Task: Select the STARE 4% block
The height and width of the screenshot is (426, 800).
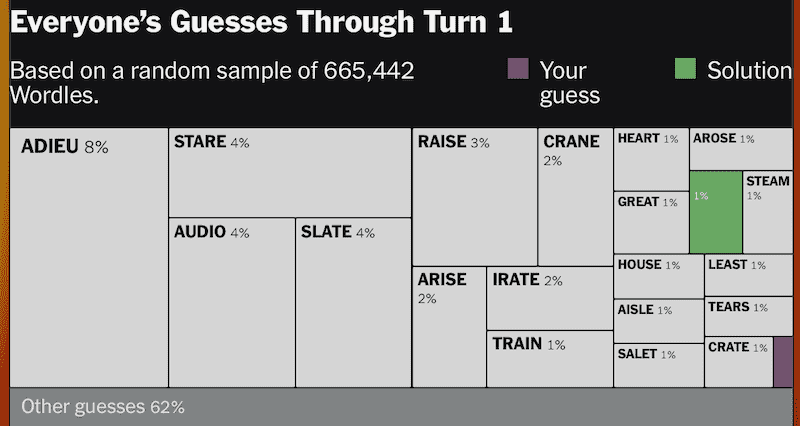Action: (x=290, y=172)
